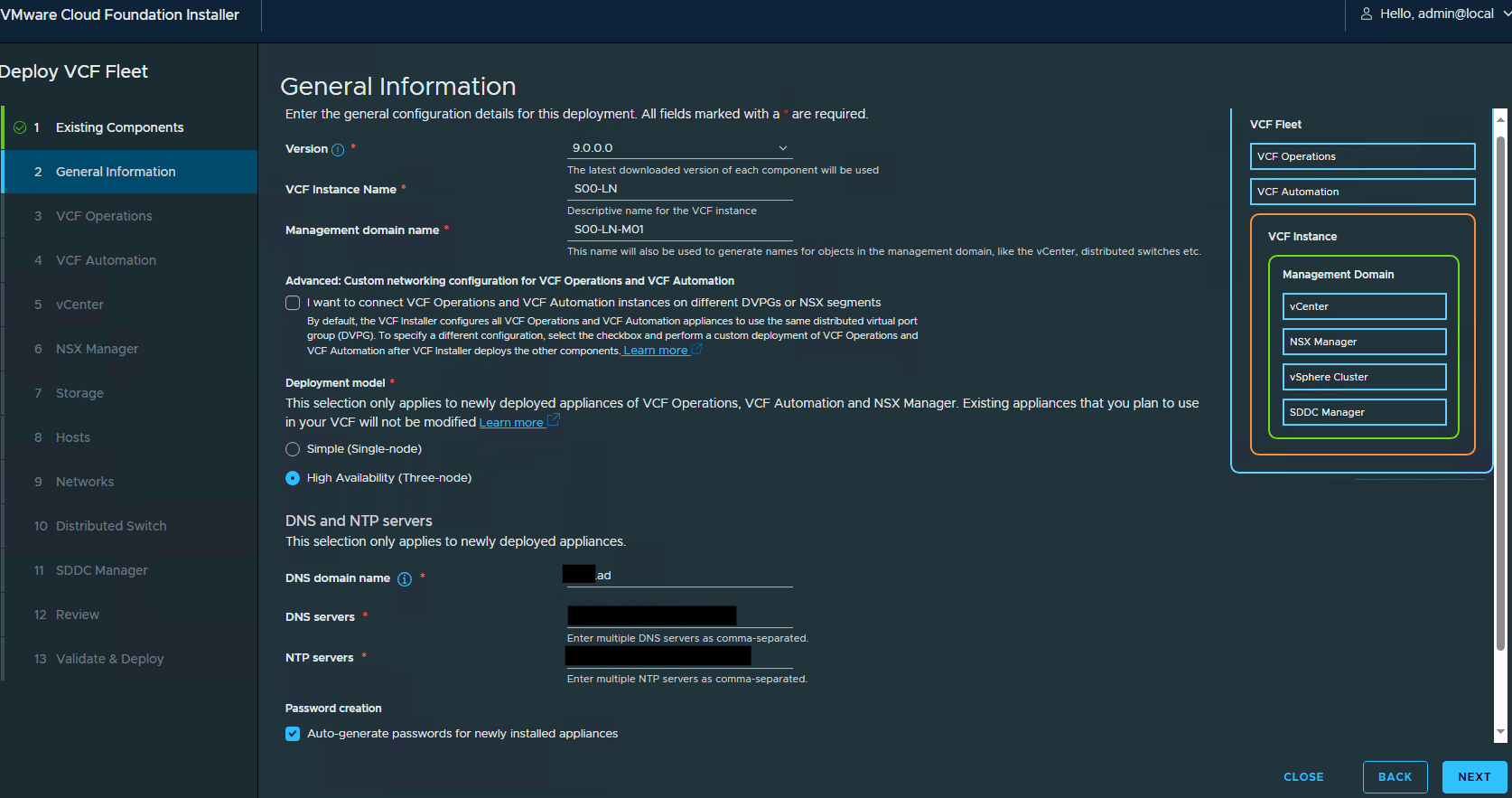This screenshot has width=1512, height=798.
Task: Click the Version info icon
Action: tap(338, 150)
